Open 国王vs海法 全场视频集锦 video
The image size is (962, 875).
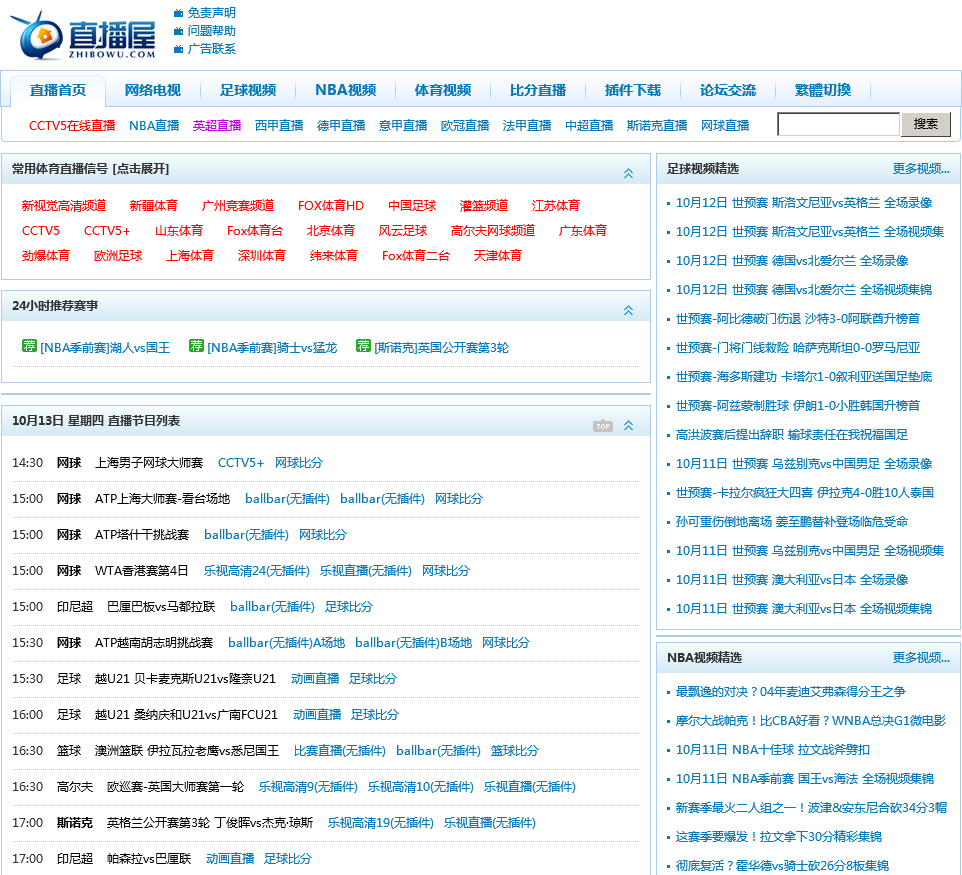pos(805,779)
